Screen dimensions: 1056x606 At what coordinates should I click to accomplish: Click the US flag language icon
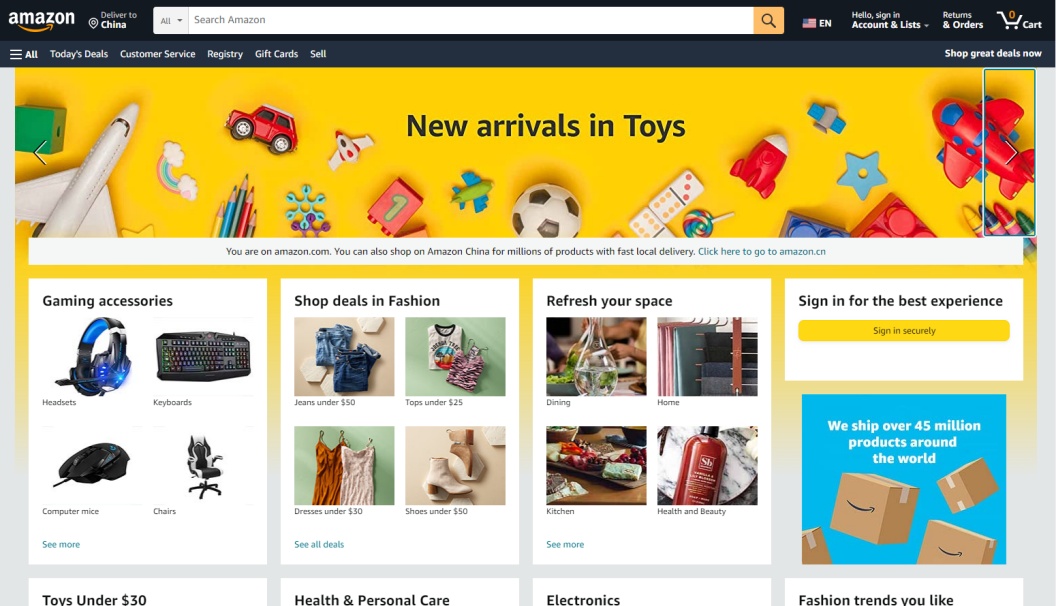(x=809, y=24)
